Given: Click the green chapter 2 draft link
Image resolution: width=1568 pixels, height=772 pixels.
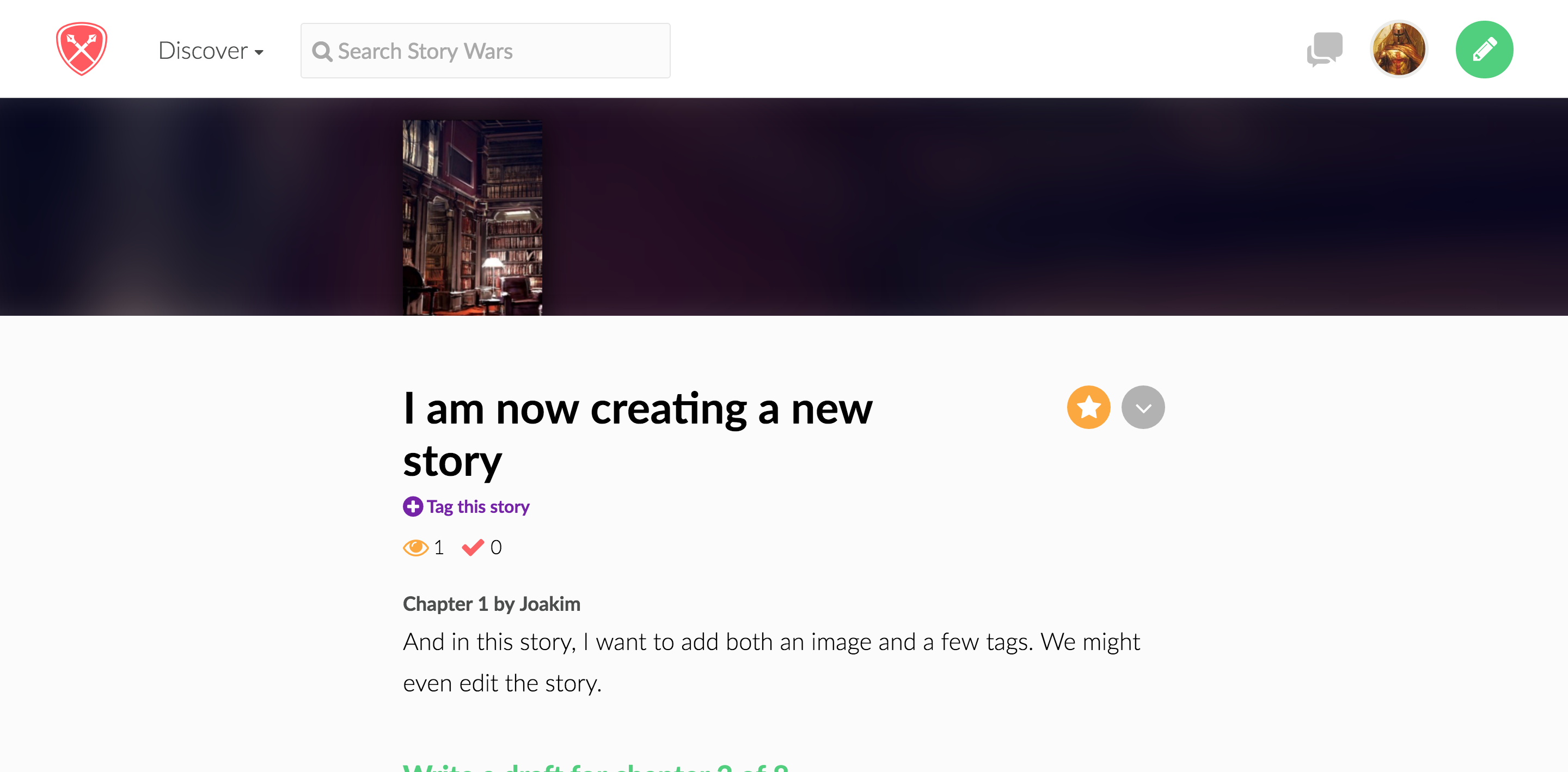Looking at the screenshot, I should (595, 766).
